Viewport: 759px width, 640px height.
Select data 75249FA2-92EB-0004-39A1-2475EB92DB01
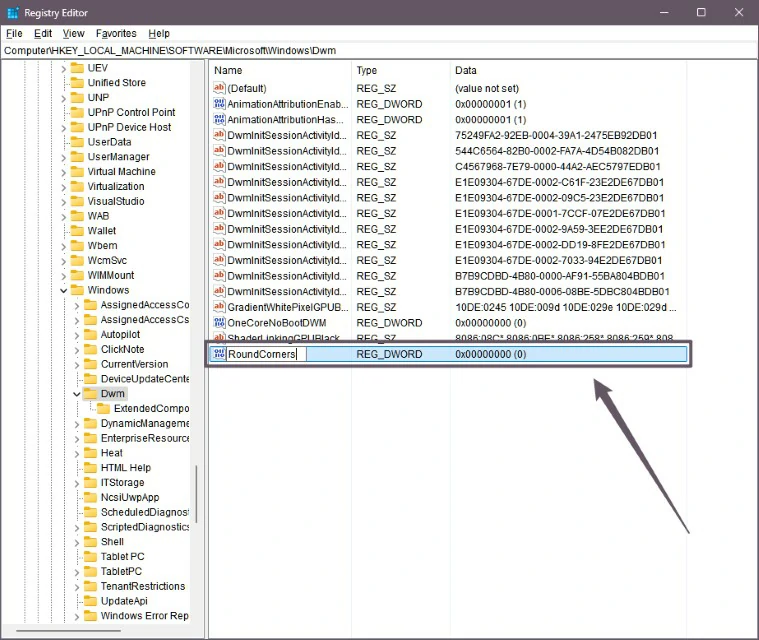pos(556,135)
